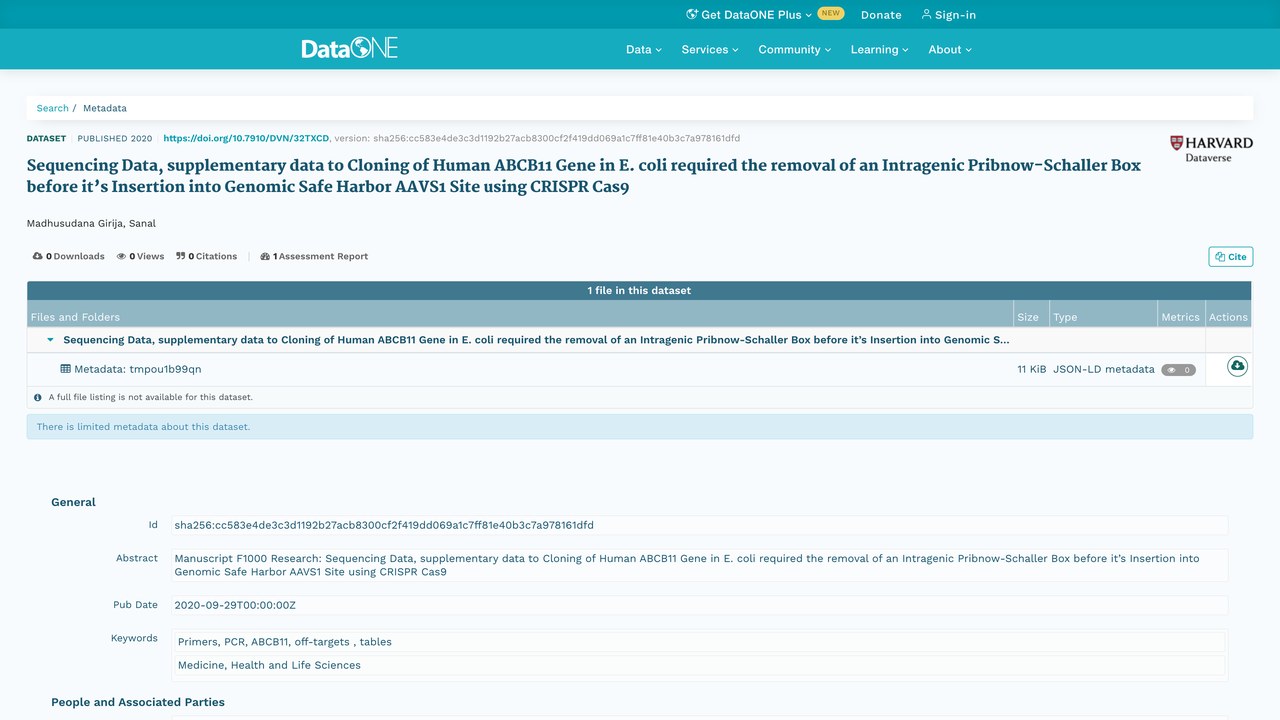1280x720 pixels.
Task: Go to Search breadcrumb
Action: pos(53,108)
